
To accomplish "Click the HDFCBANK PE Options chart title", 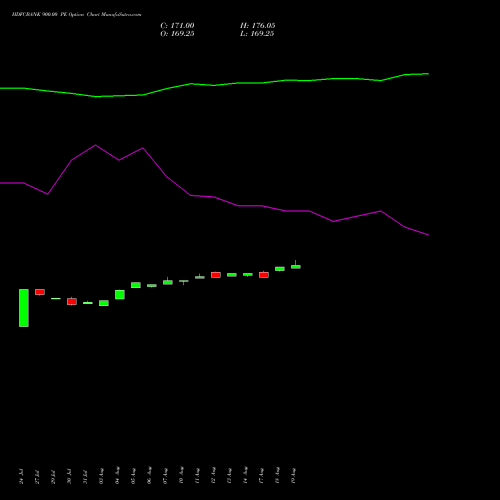I will click(x=76, y=15).
